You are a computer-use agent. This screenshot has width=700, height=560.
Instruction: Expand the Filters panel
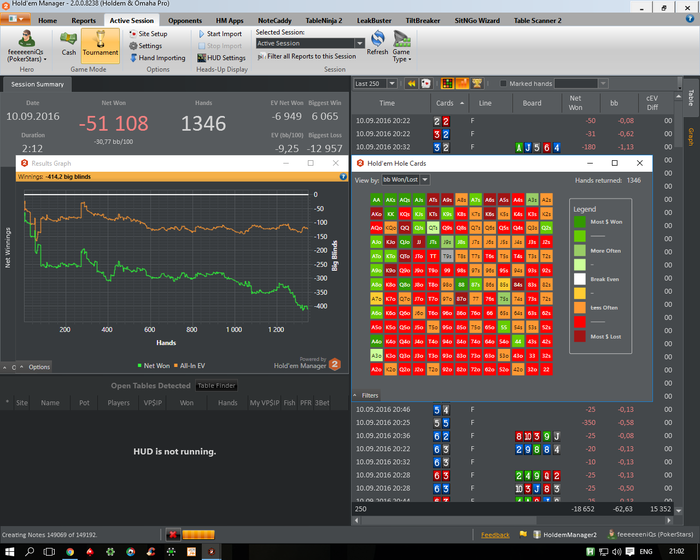(366, 395)
